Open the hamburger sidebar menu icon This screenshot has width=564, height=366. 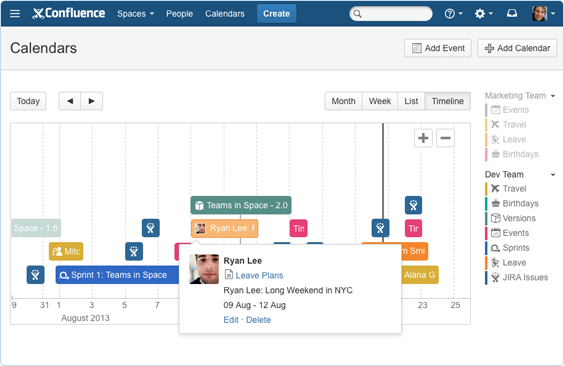pos(15,14)
